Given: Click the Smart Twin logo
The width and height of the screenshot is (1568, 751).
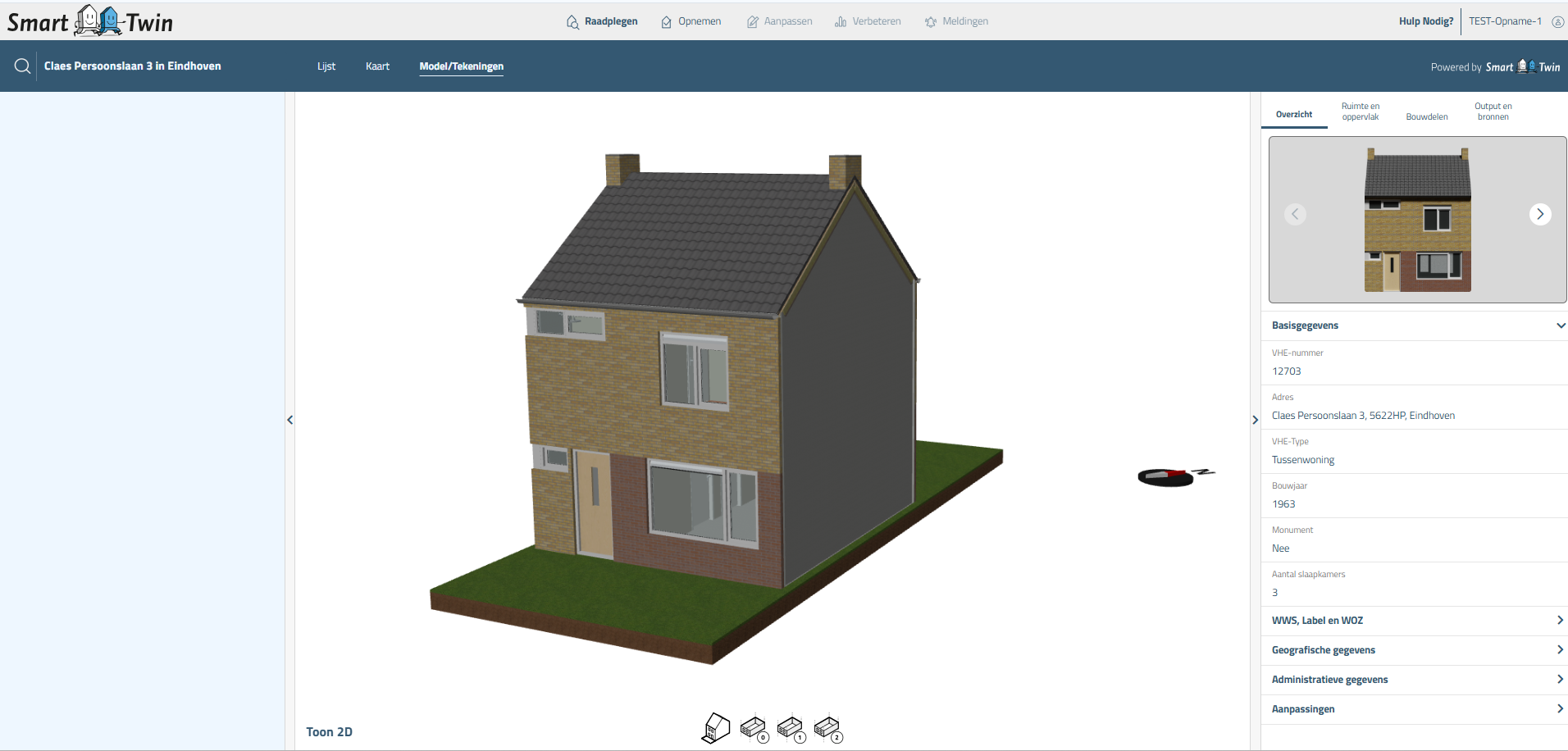Looking at the screenshot, I should pos(90,21).
